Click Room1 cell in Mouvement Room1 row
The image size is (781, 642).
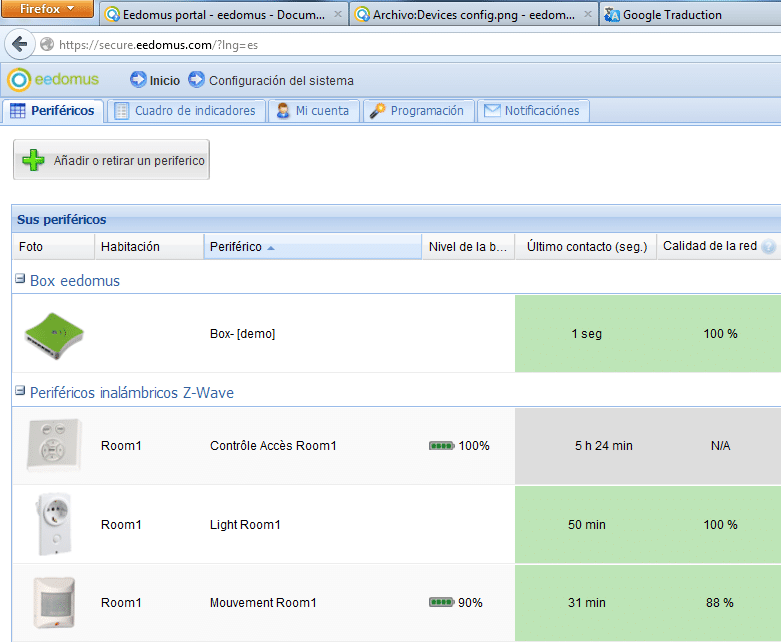click(x=121, y=603)
